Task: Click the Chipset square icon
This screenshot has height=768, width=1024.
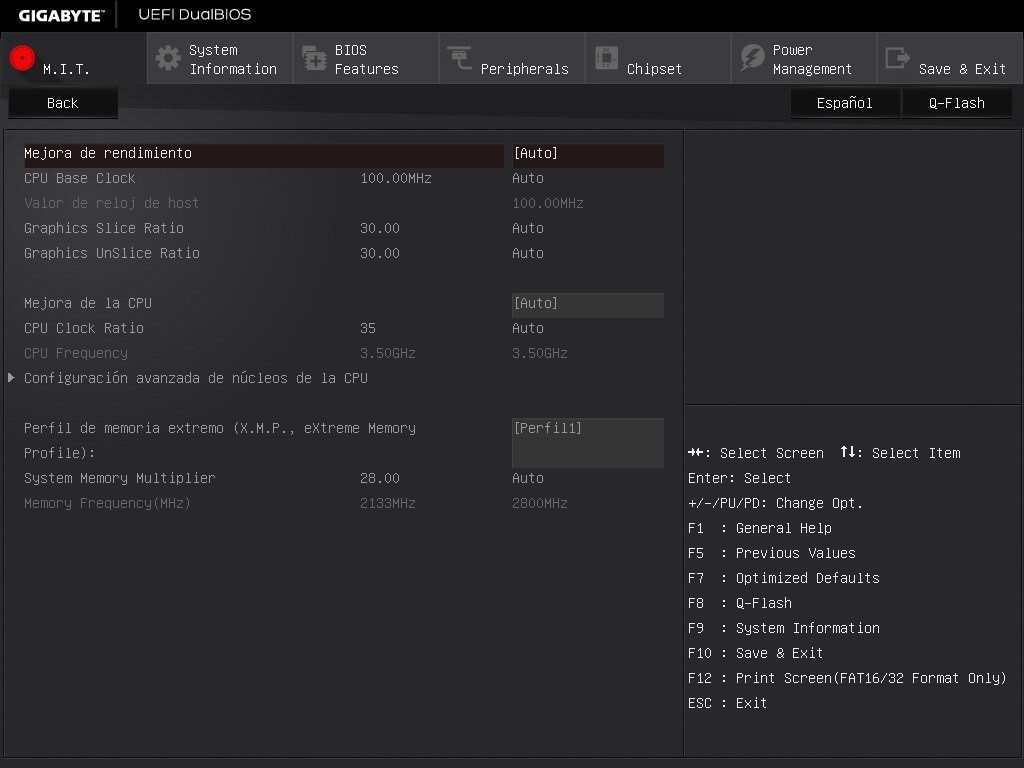Action: tap(607, 58)
